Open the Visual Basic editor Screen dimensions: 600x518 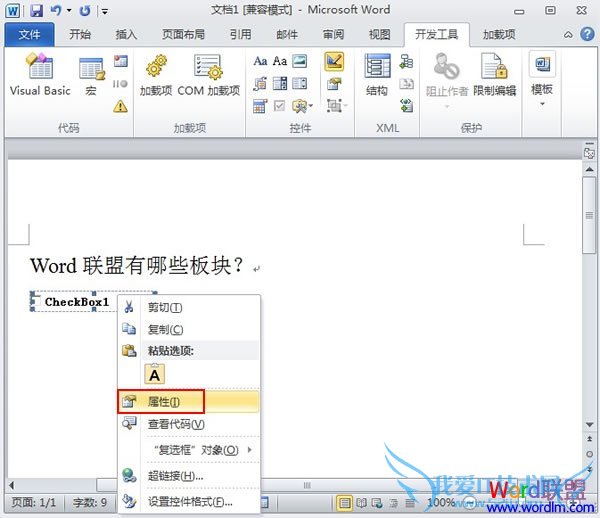point(40,75)
